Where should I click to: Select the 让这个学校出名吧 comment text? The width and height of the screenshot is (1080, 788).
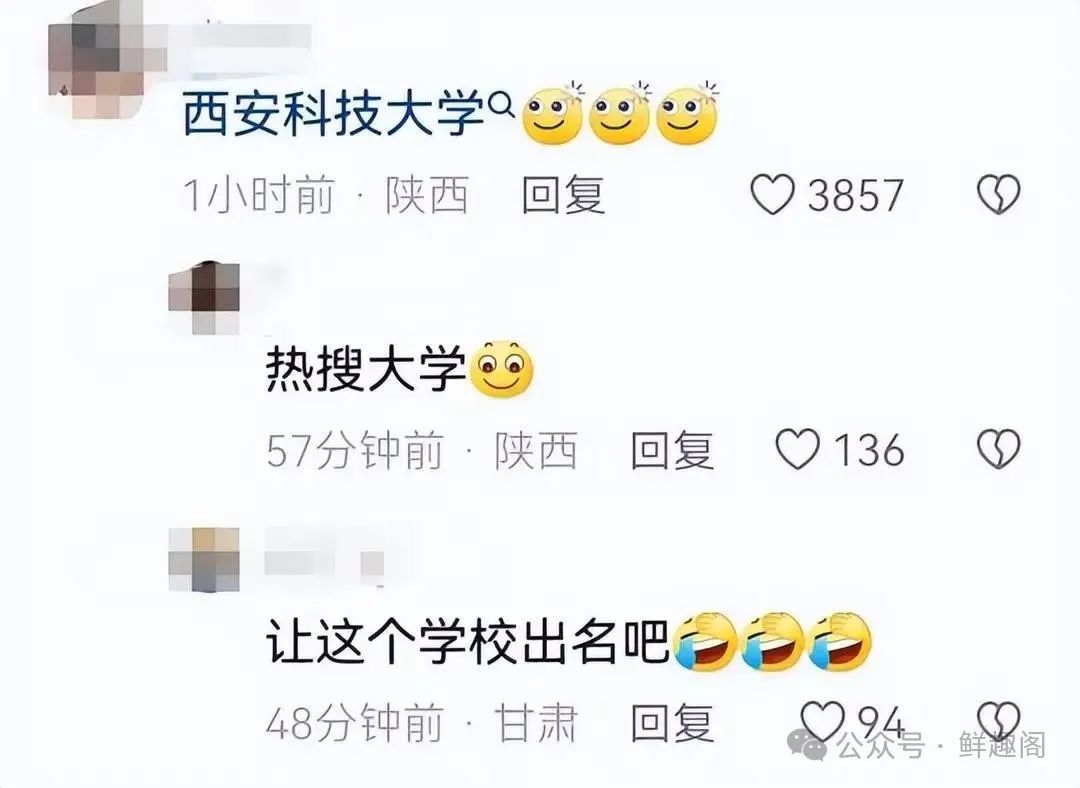tap(467, 641)
